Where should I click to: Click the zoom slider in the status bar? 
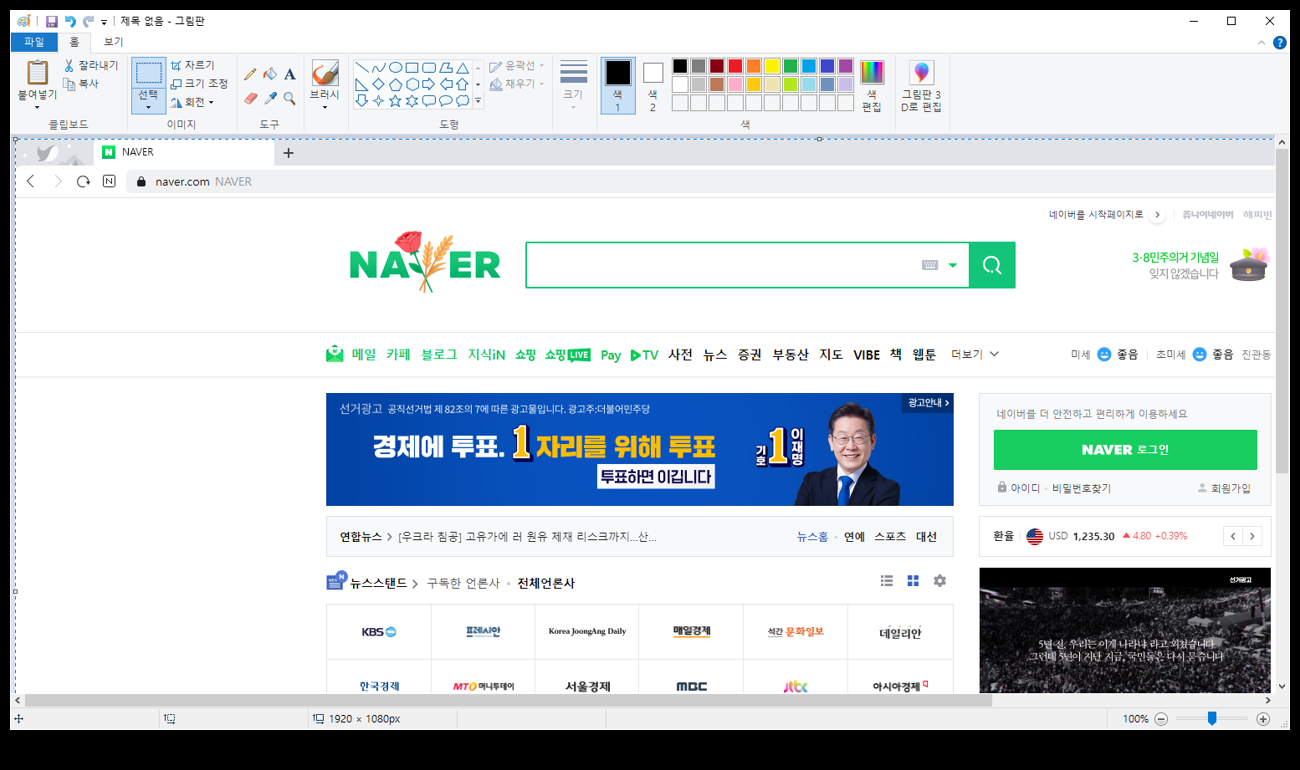click(x=1212, y=719)
